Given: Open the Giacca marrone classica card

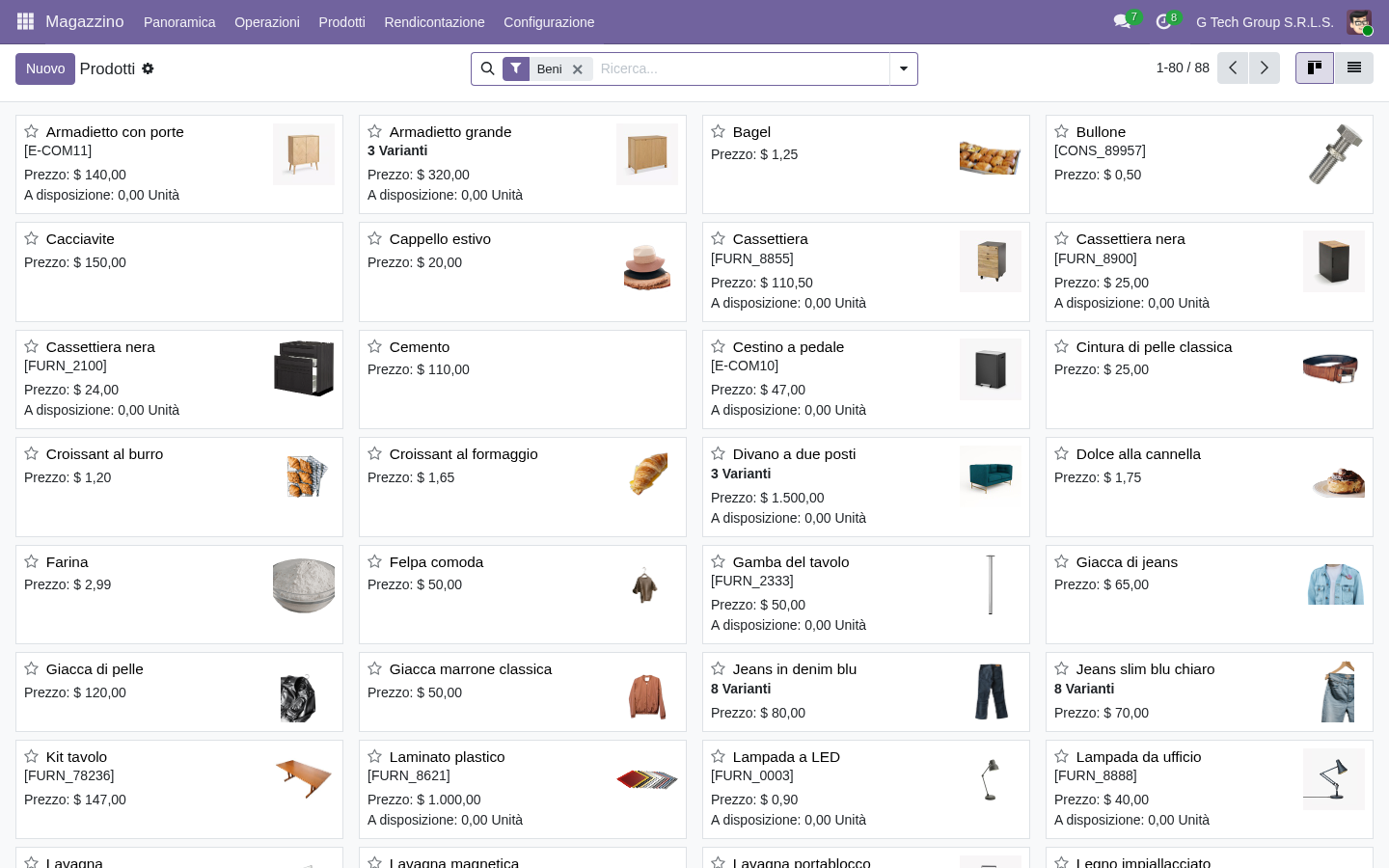Looking at the screenshot, I should tap(523, 692).
